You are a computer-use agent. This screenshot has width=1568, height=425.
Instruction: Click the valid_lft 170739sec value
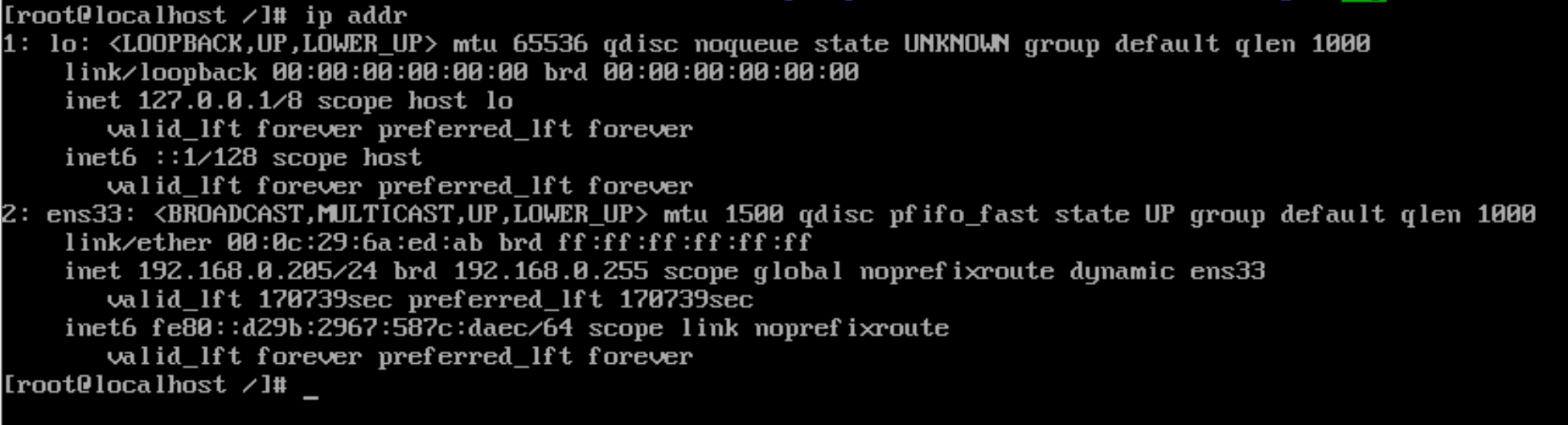(249, 300)
